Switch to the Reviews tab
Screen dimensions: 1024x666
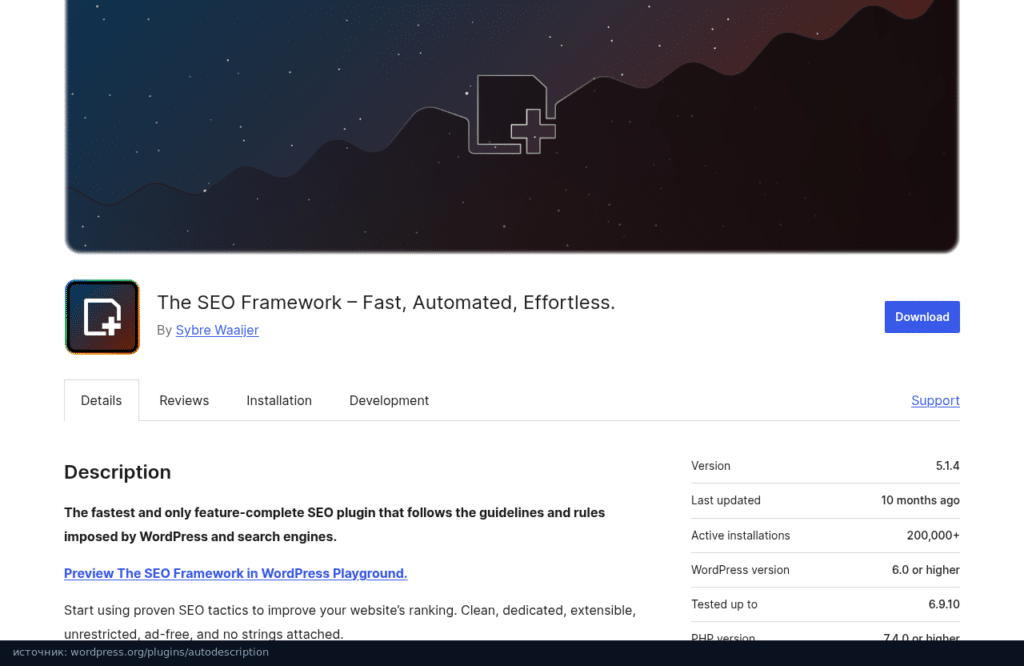[x=184, y=400]
